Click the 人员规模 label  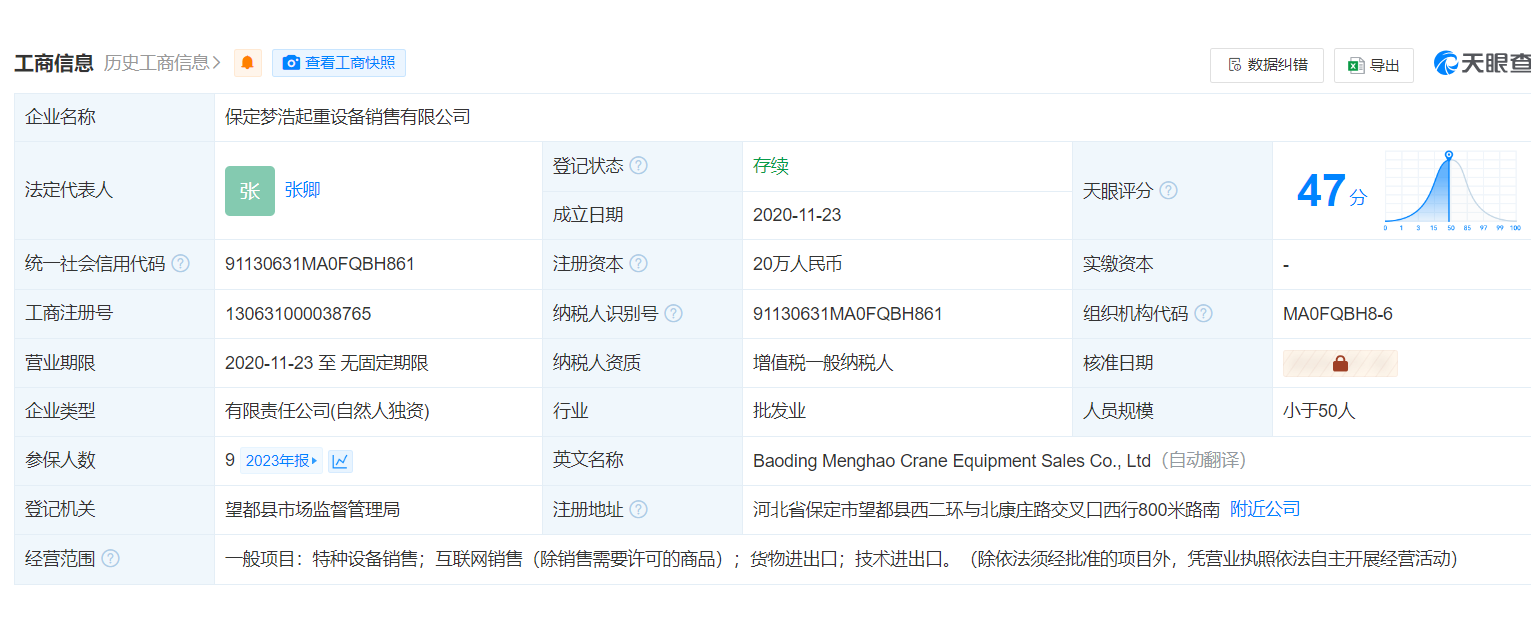(x=1118, y=411)
